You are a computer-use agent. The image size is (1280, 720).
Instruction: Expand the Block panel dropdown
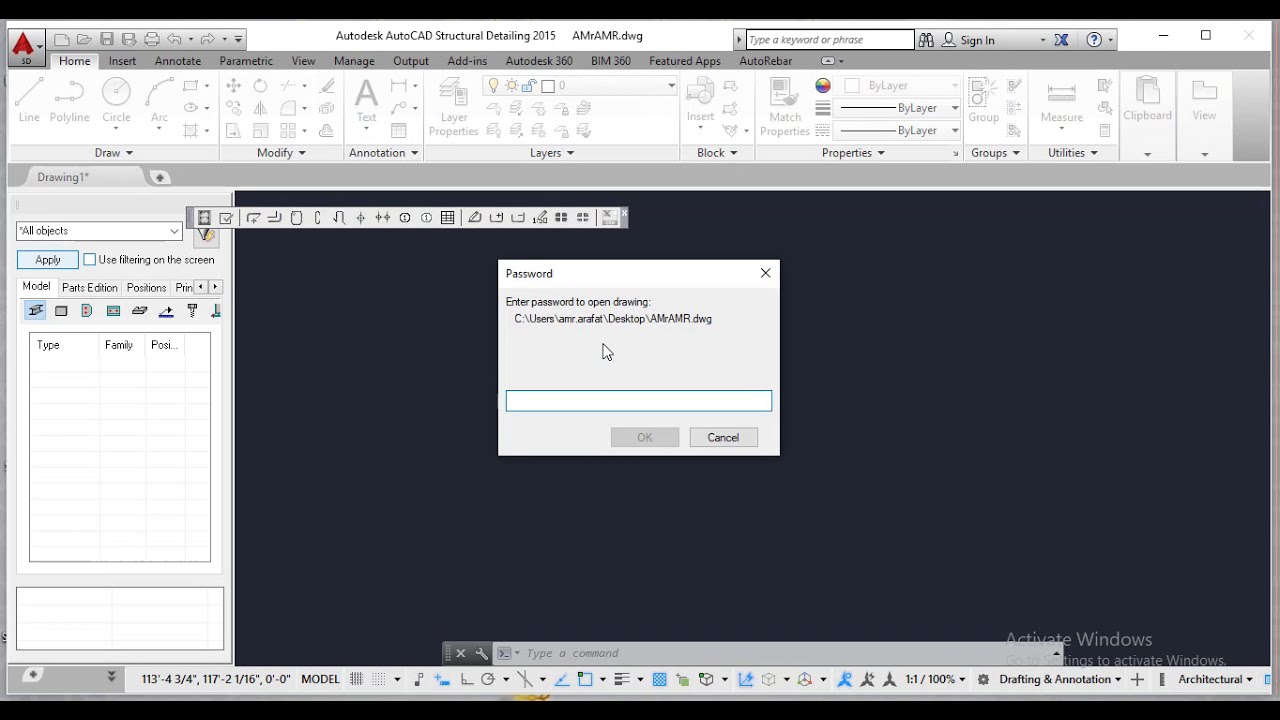(717, 153)
